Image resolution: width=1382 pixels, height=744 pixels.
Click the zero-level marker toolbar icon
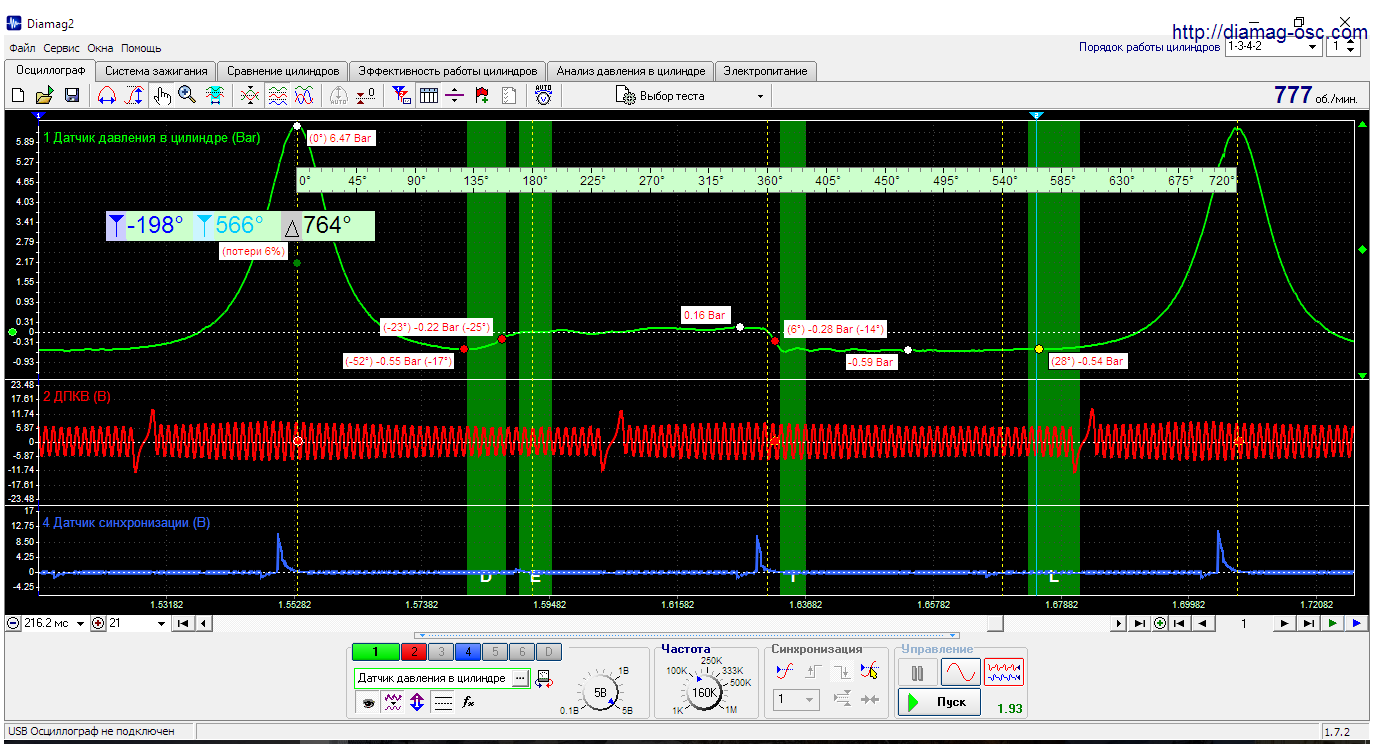tap(367, 96)
